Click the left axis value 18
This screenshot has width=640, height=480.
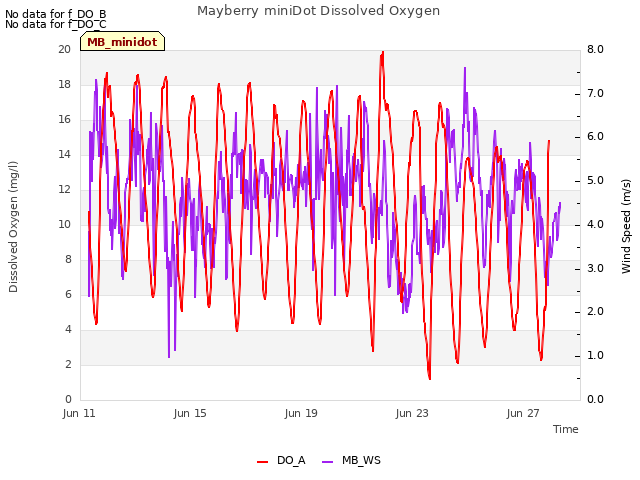coord(64,84)
